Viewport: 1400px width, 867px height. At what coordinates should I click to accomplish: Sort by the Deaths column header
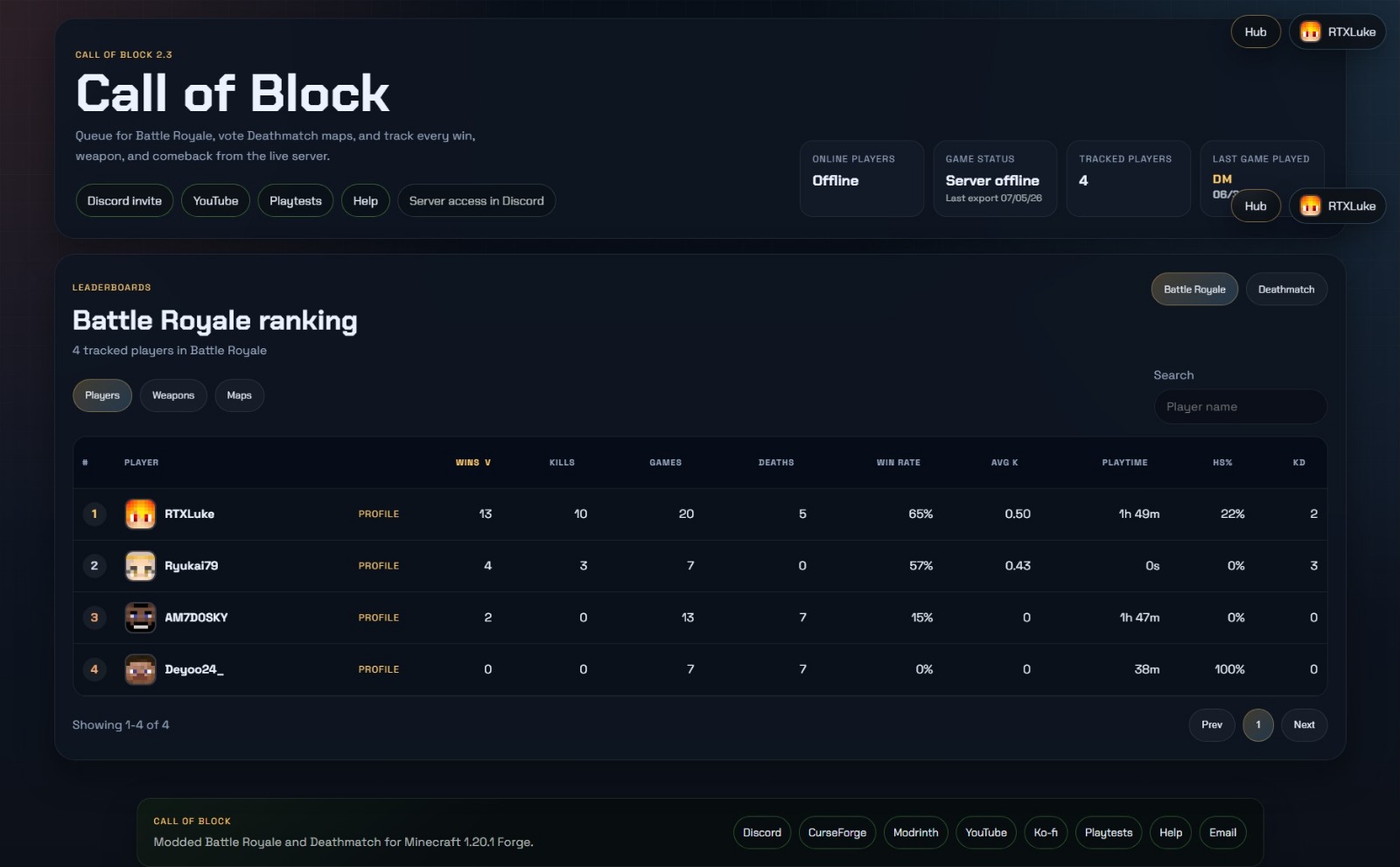776,463
